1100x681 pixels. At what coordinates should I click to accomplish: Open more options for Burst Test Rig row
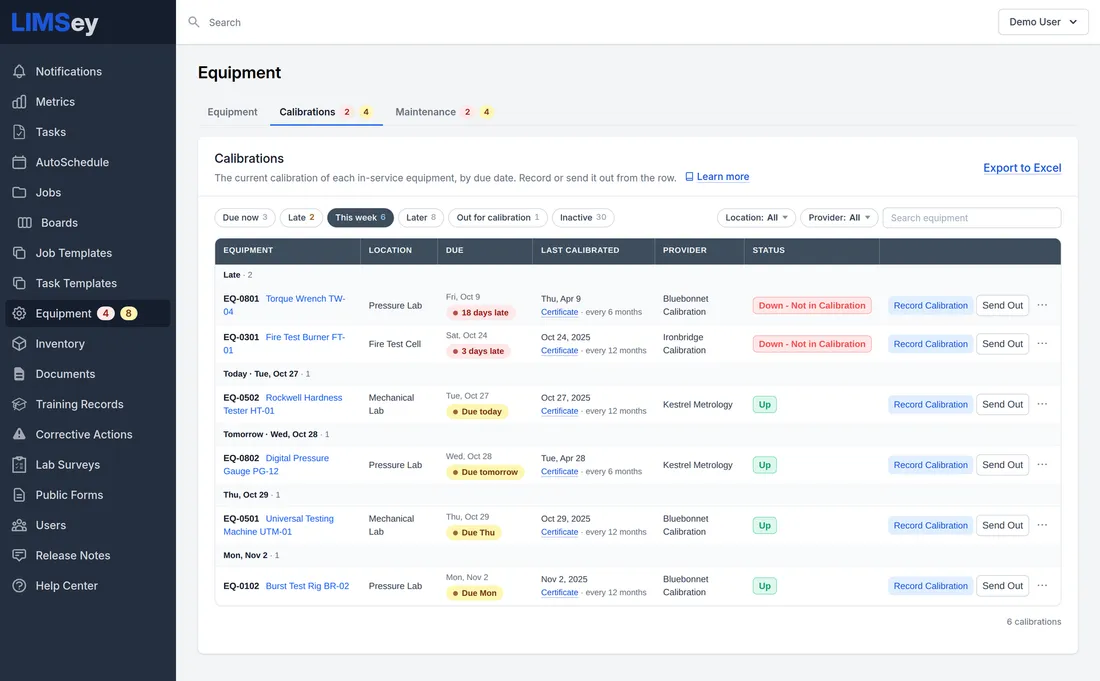(1042, 586)
